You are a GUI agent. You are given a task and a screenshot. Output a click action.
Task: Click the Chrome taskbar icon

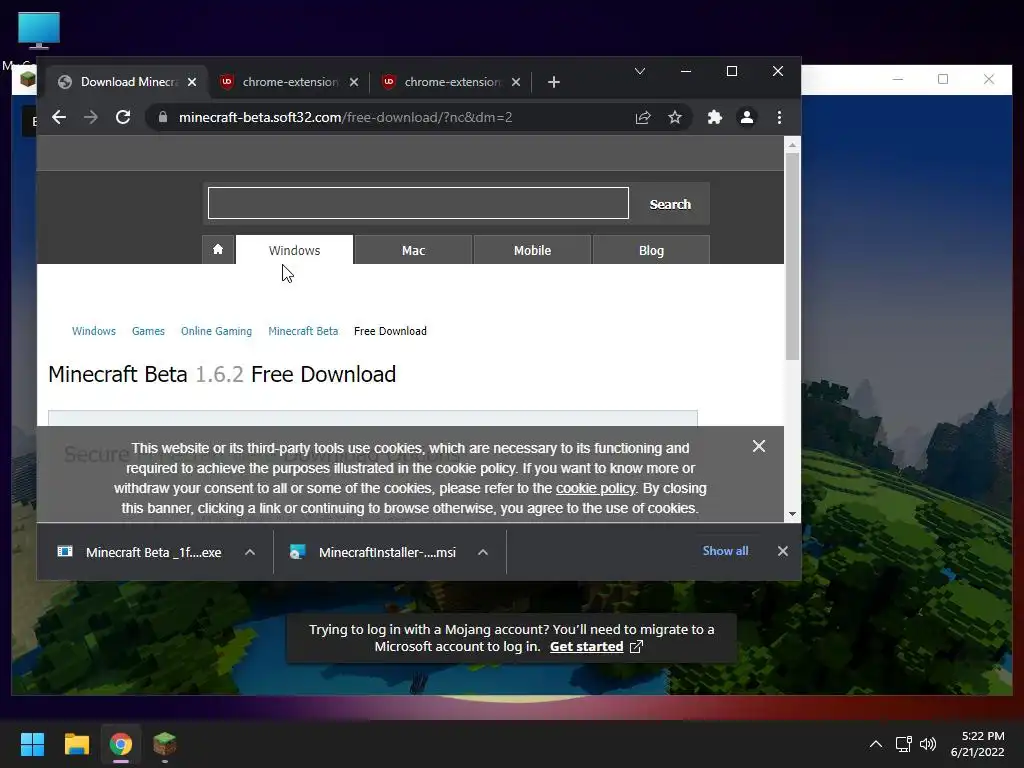click(x=121, y=744)
